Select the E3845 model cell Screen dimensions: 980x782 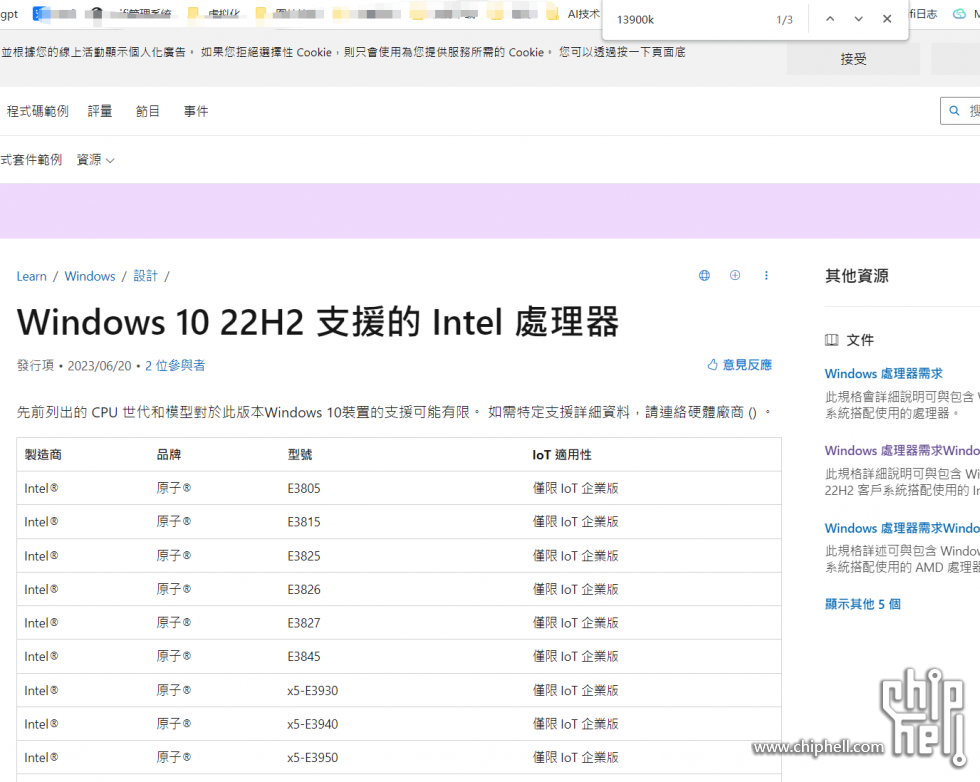(x=304, y=657)
